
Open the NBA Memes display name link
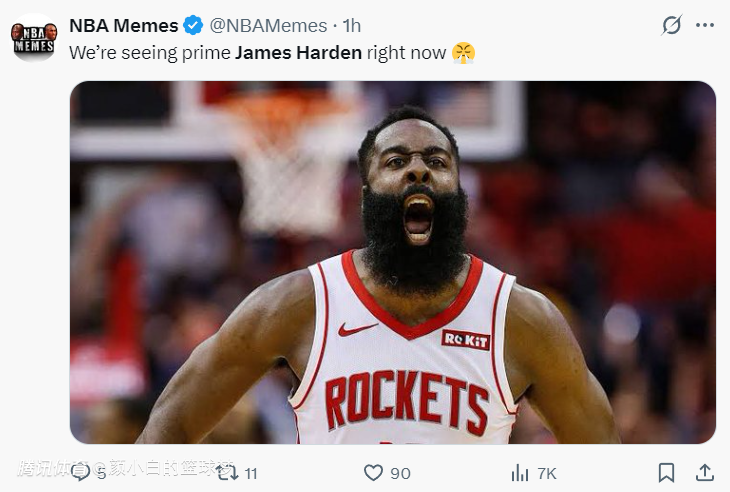pos(123,26)
